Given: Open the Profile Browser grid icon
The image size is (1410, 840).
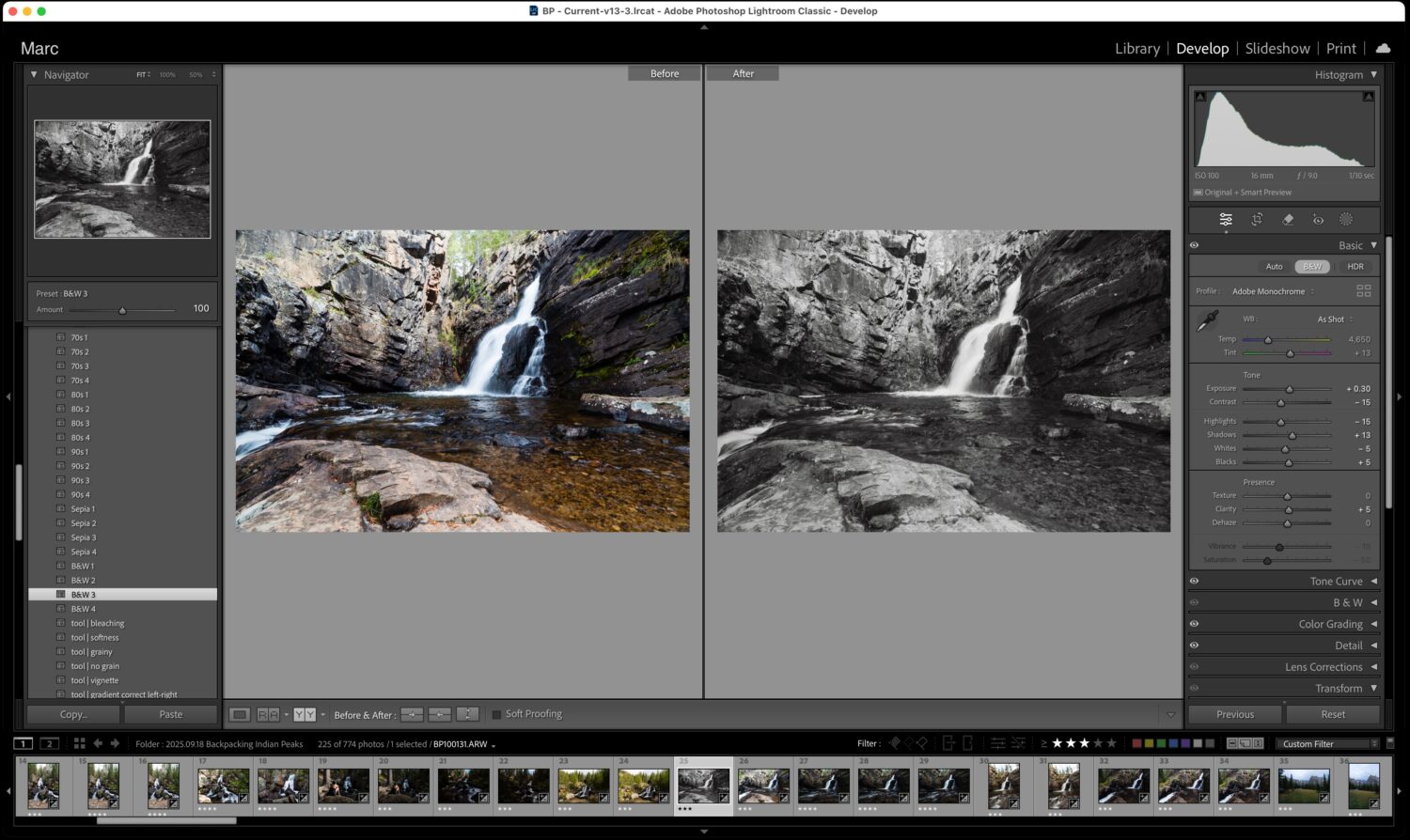Looking at the screenshot, I should (x=1363, y=291).
